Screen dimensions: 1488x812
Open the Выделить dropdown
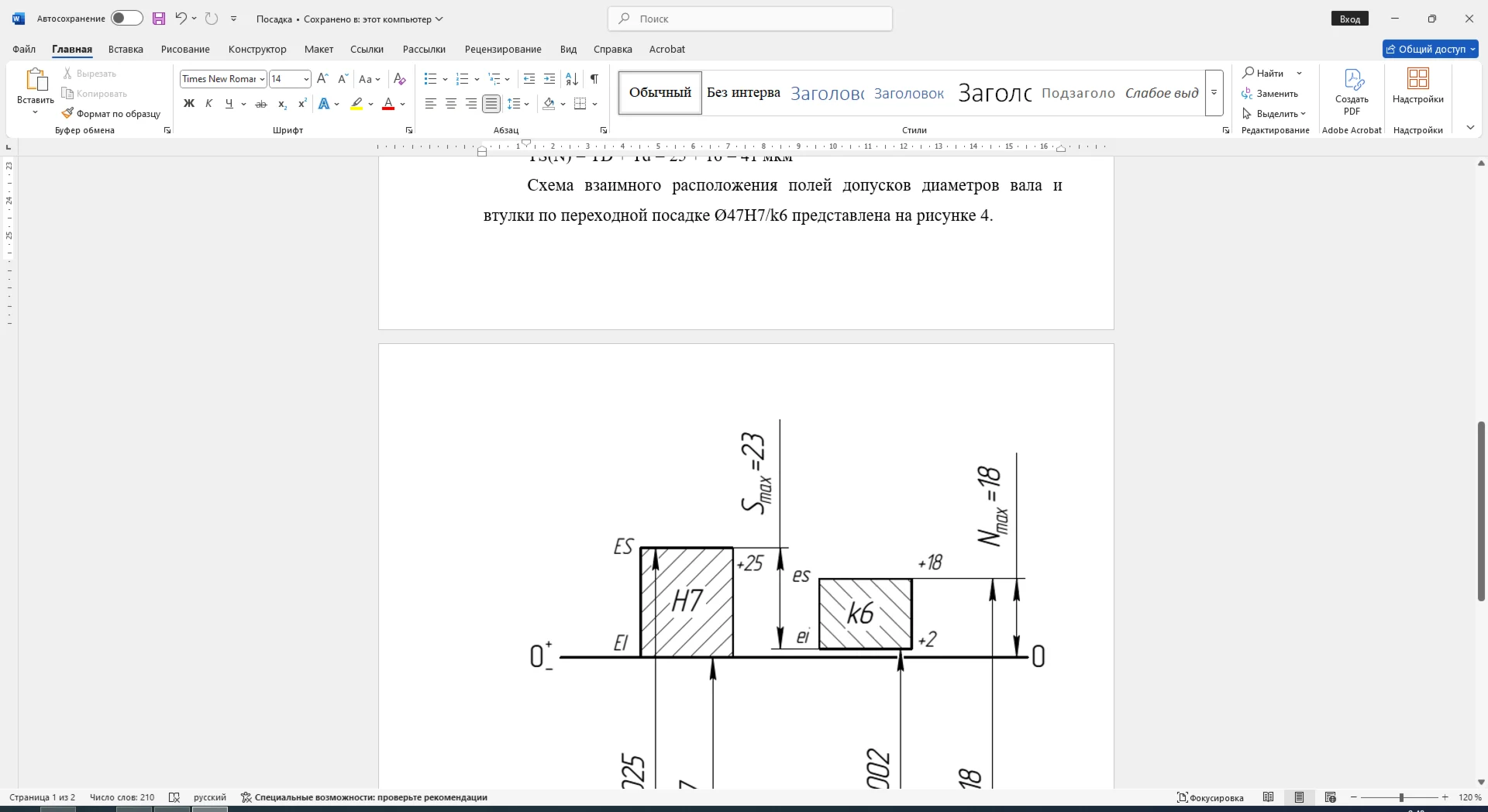pyautogui.click(x=1273, y=114)
